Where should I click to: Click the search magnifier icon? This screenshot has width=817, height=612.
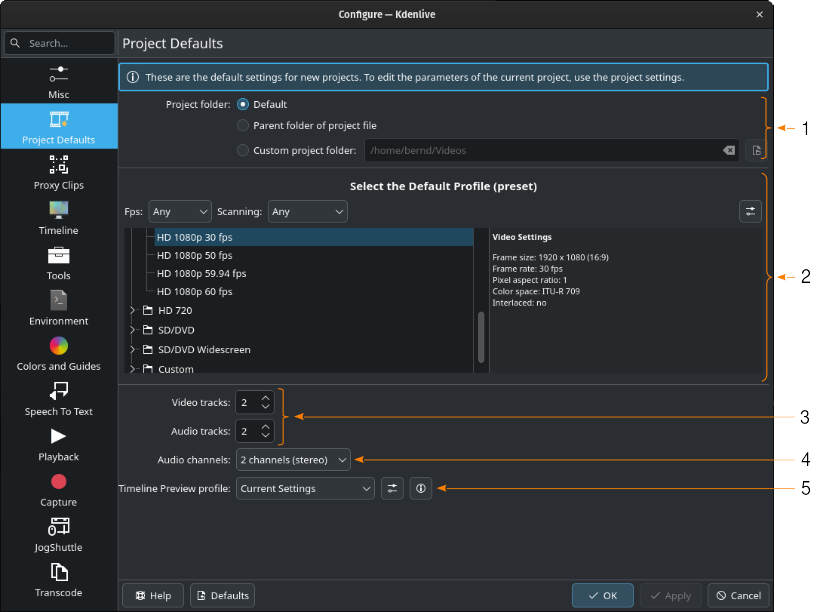15,43
